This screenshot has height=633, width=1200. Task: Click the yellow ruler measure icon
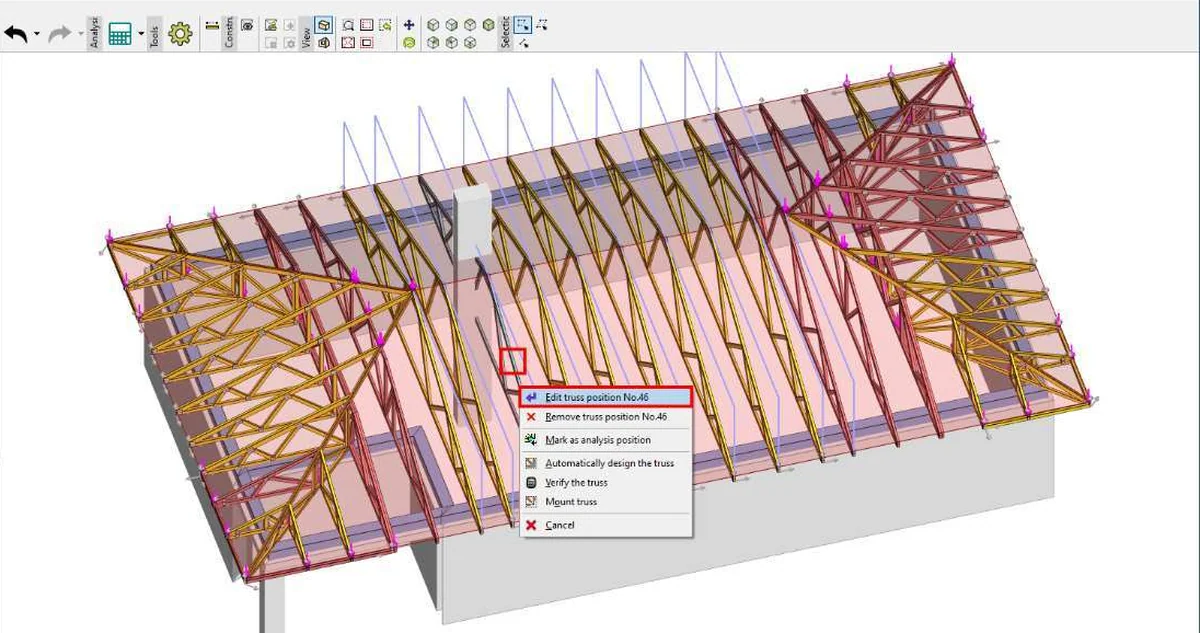click(212, 25)
